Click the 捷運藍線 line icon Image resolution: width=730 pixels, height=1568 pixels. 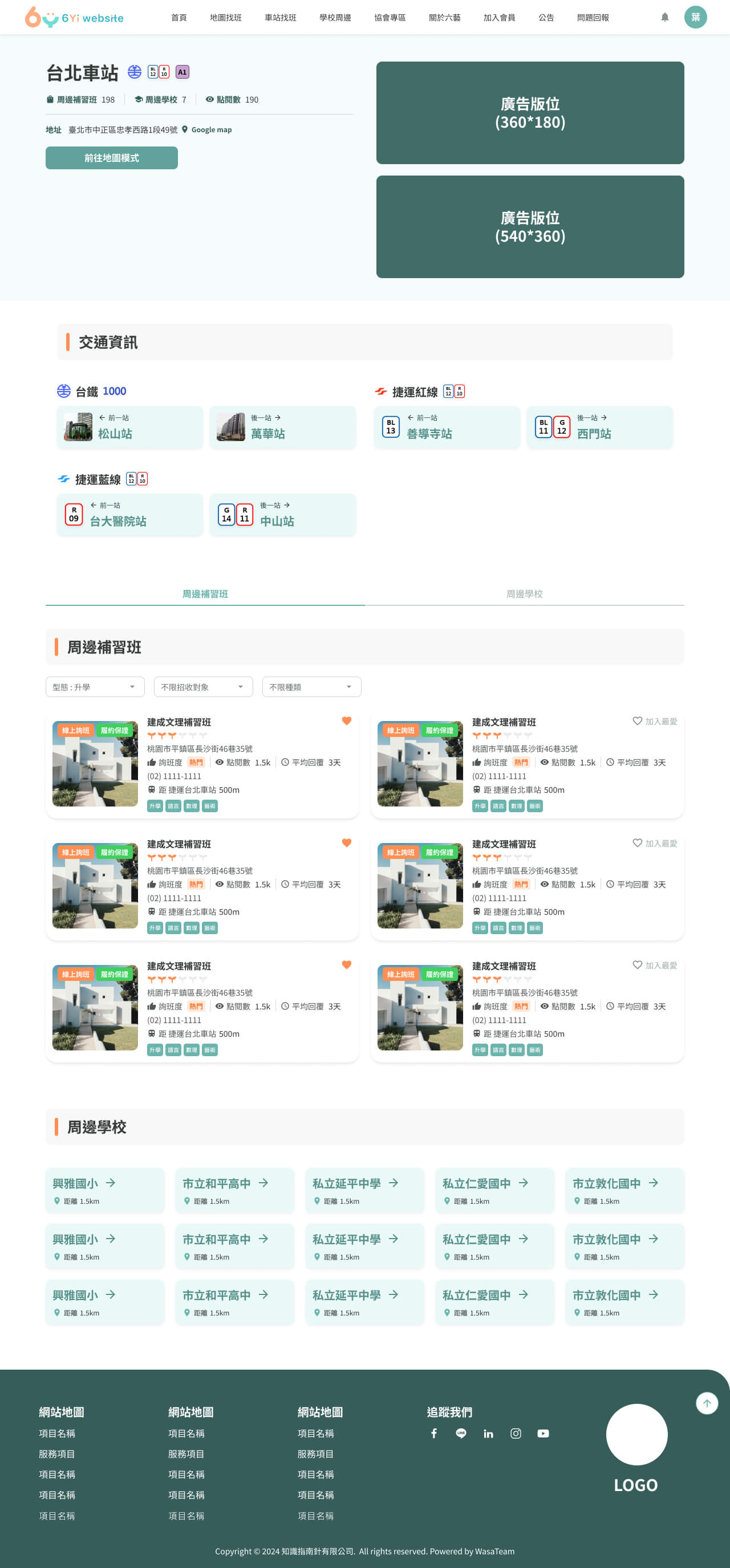tap(64, 479)
